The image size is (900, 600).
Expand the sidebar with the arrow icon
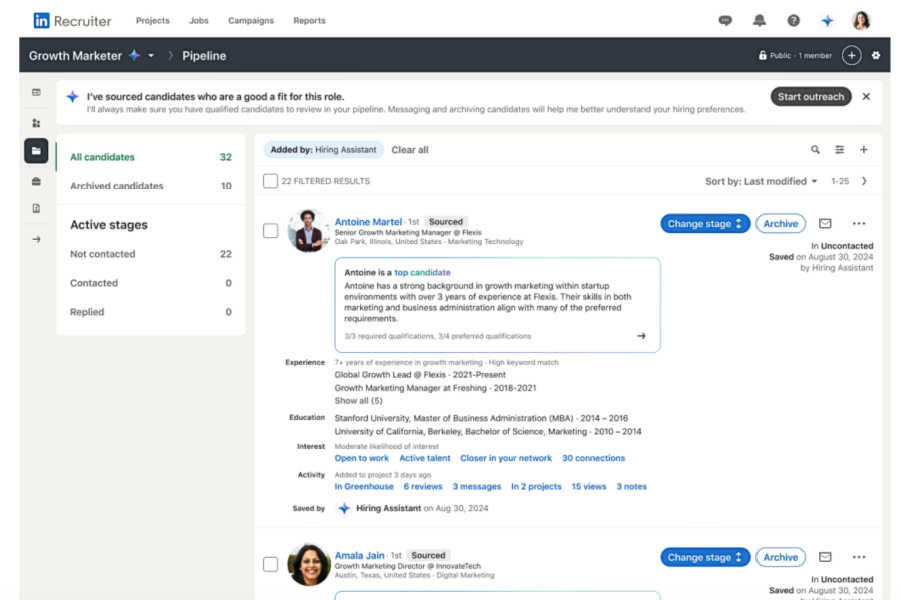36,239
